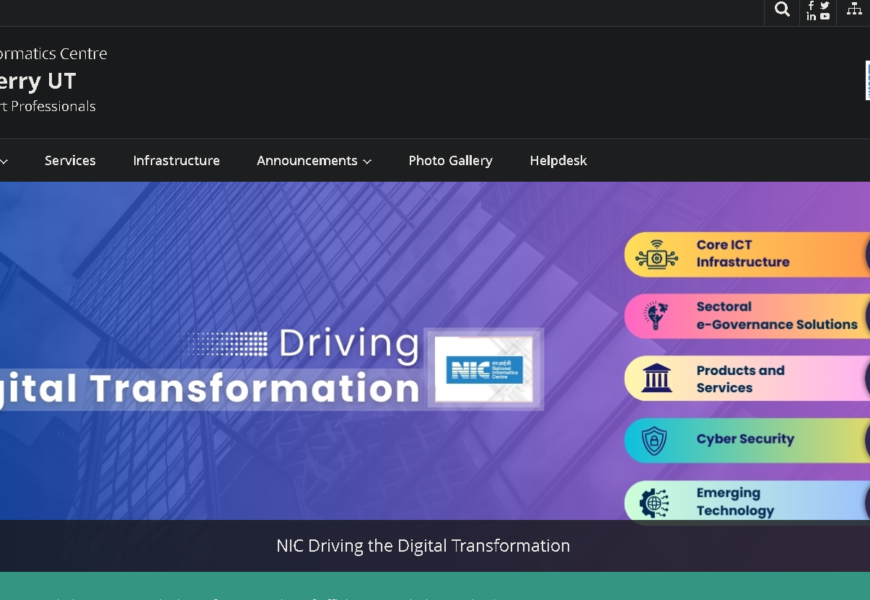The height and width of the screenshot is (600, 870).
Task: Expand the Announcements dropdown menu
Action: click(x=314, y=161)
